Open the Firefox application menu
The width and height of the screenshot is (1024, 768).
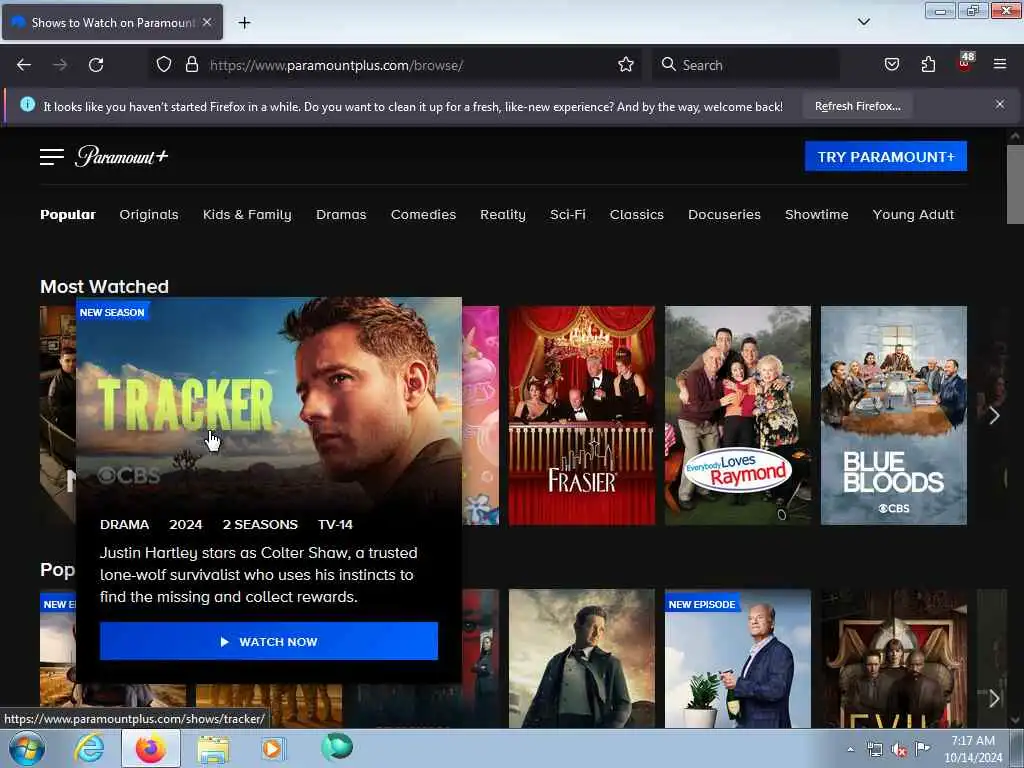point(999,65)
